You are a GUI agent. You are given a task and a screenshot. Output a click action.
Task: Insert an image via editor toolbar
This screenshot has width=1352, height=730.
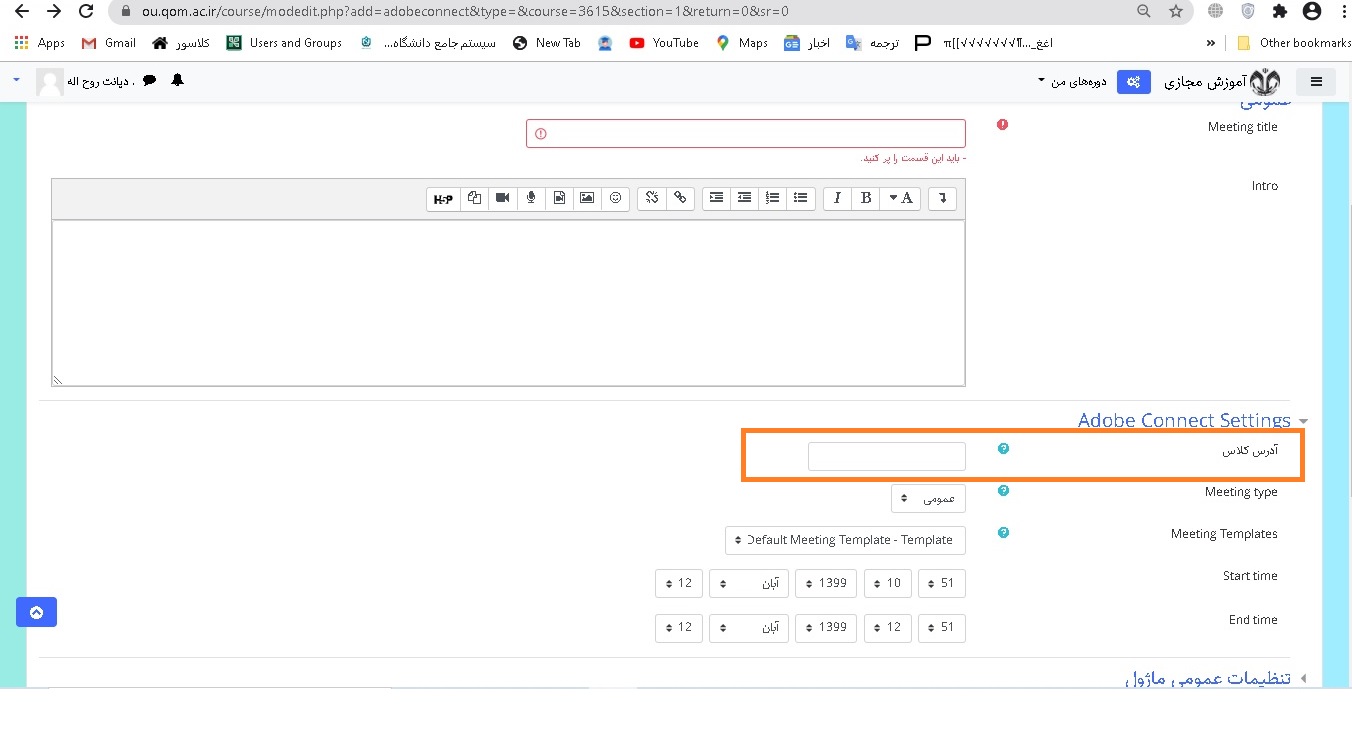[587, 198]
